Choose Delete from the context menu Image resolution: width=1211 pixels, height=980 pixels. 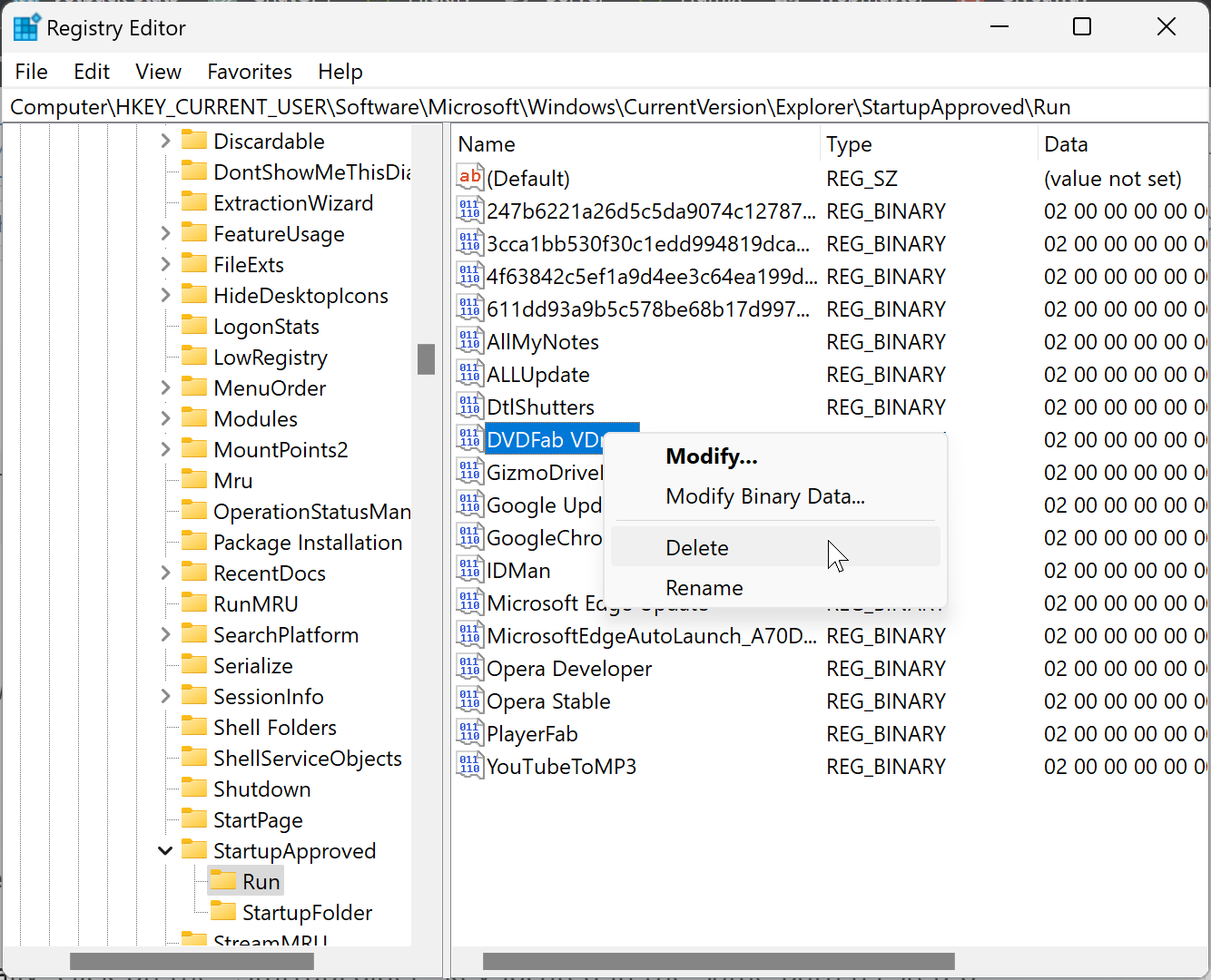coord(775,547)
